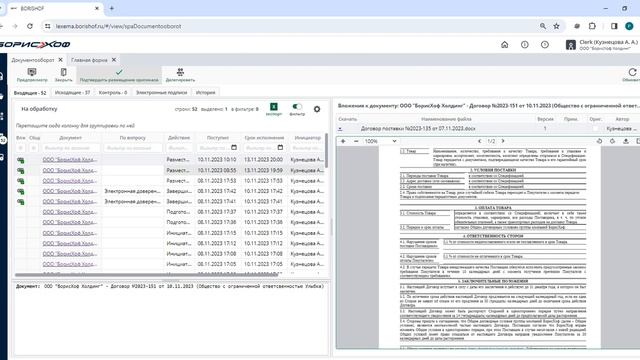Click the Закрыть toolbar icon

pyautogui.click(x=63, y=75)
